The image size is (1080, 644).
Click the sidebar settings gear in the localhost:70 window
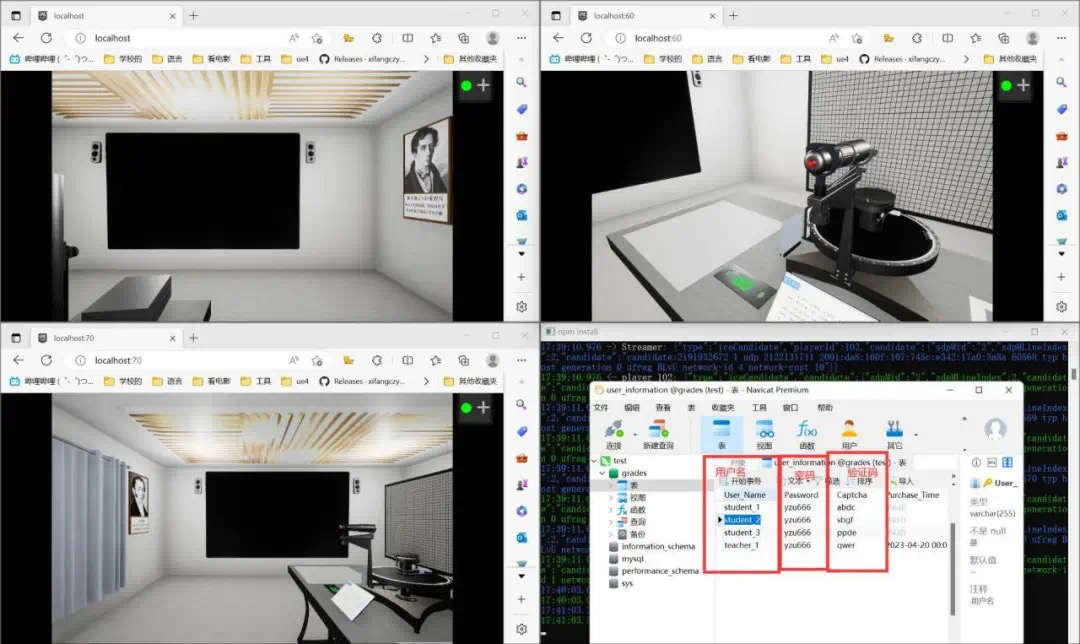coord(521,629)
